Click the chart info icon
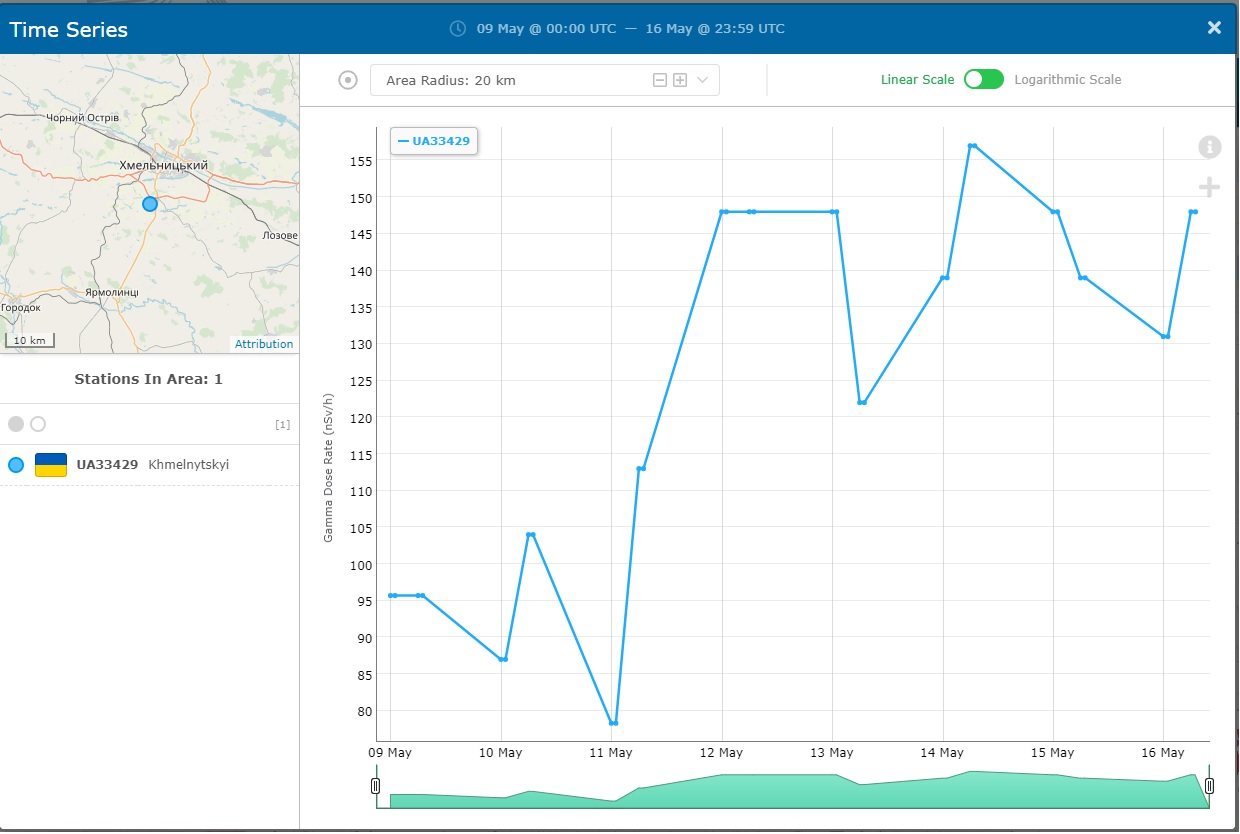The height and width of the screenshot is (834, 1240). pos(1209,147)
